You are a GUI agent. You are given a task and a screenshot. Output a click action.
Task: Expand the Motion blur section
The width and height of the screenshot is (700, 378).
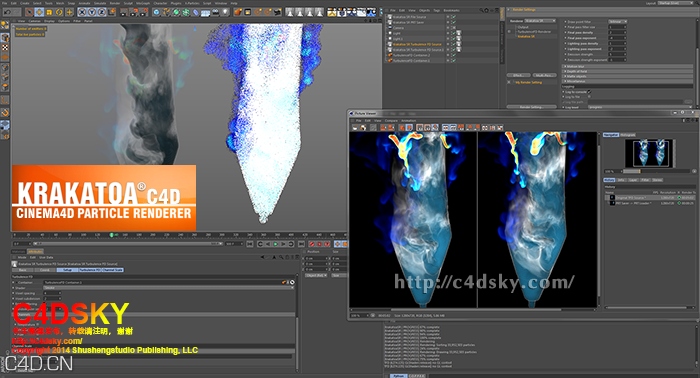tap(627, 66)
